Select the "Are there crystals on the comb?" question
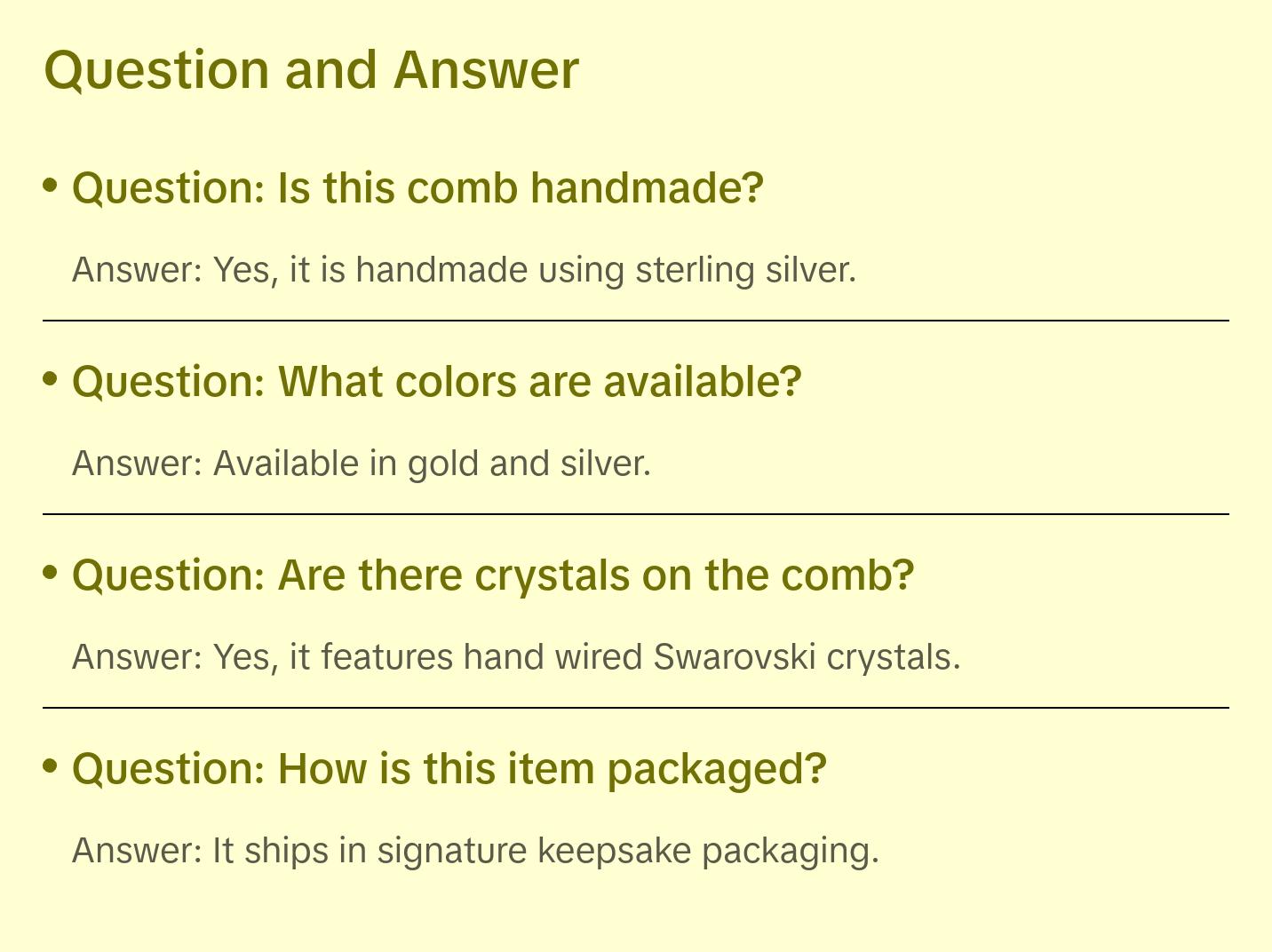 click(x=493, y=575)
